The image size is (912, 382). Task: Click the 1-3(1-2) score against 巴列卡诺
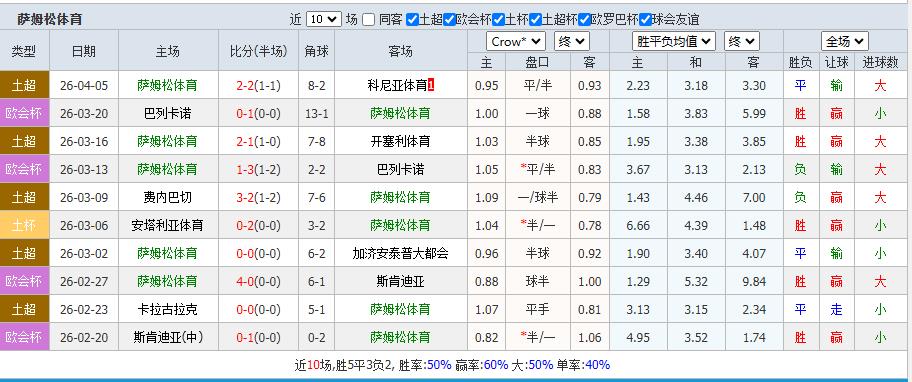click(x=258, y=169)
